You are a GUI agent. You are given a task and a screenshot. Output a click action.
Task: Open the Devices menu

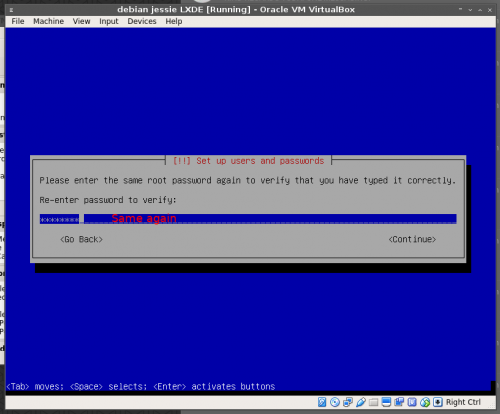pos(142,21)
